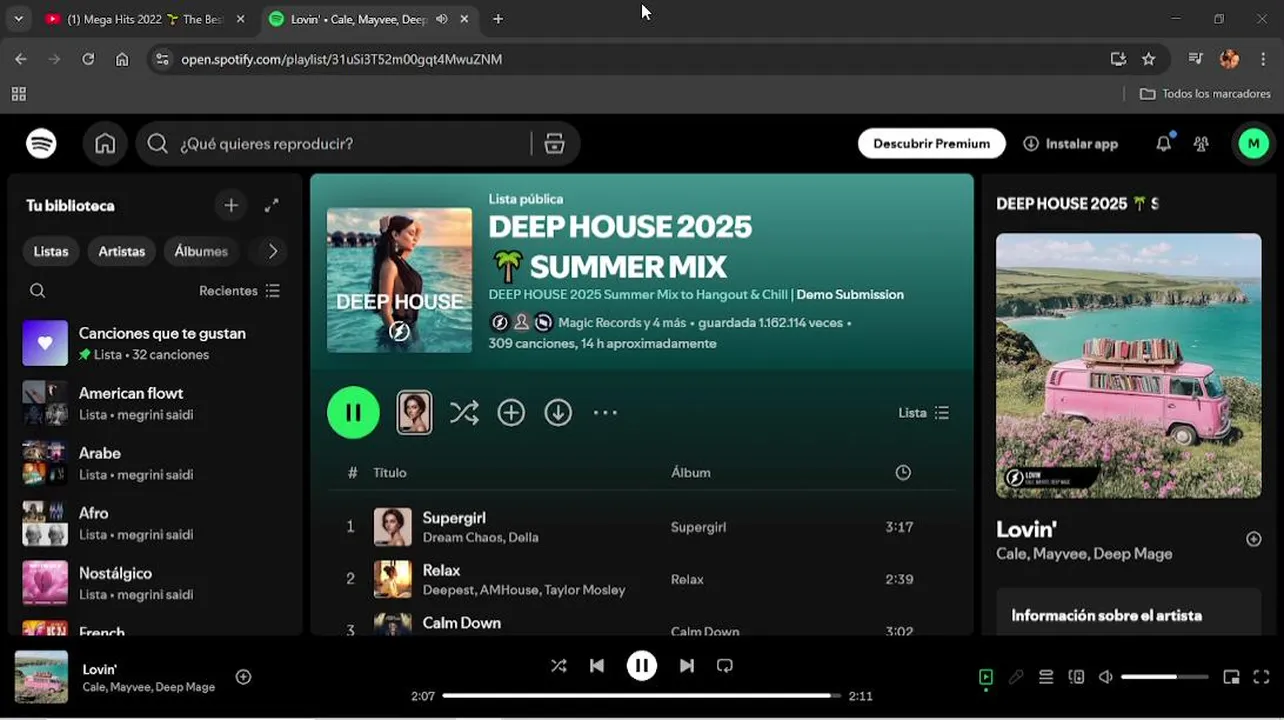Play the Relax track row

click(642, 579)
